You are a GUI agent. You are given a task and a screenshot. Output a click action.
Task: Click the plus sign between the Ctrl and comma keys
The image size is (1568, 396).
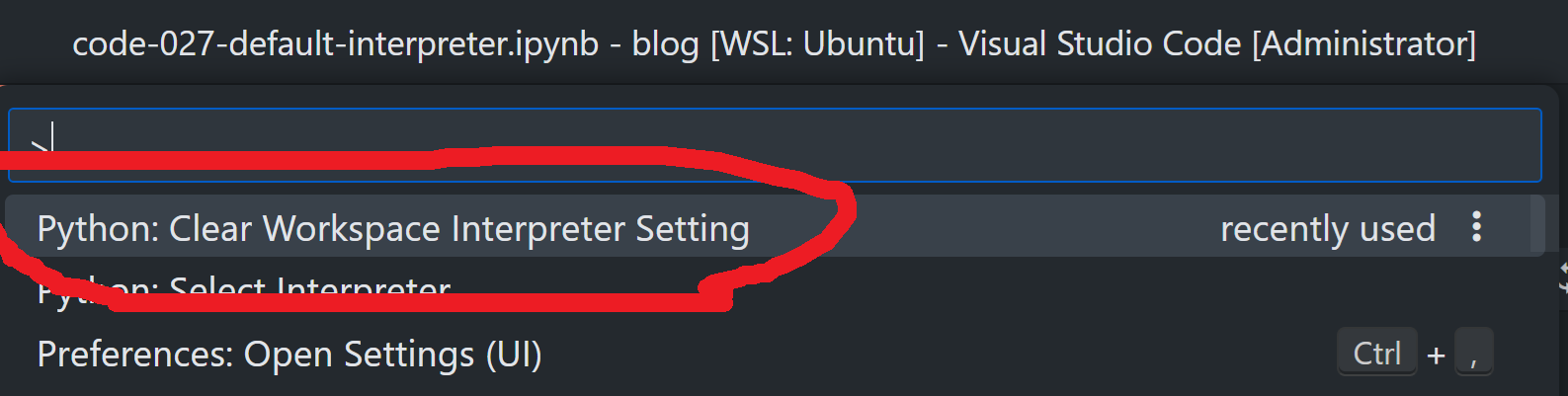(1436, 356)
